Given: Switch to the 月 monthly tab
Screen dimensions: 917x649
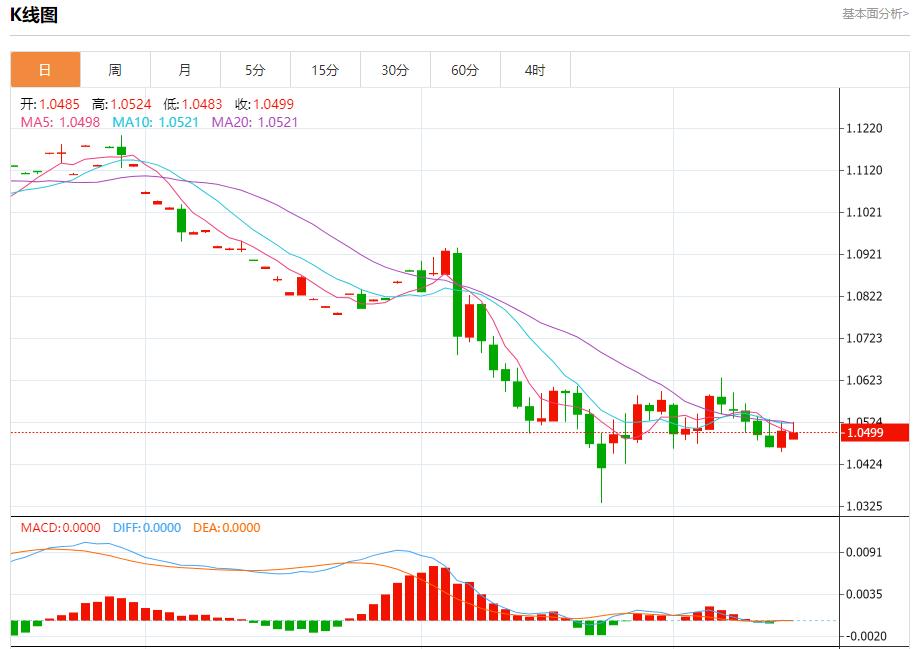Looking at the screenshot, I should (185, 70).
